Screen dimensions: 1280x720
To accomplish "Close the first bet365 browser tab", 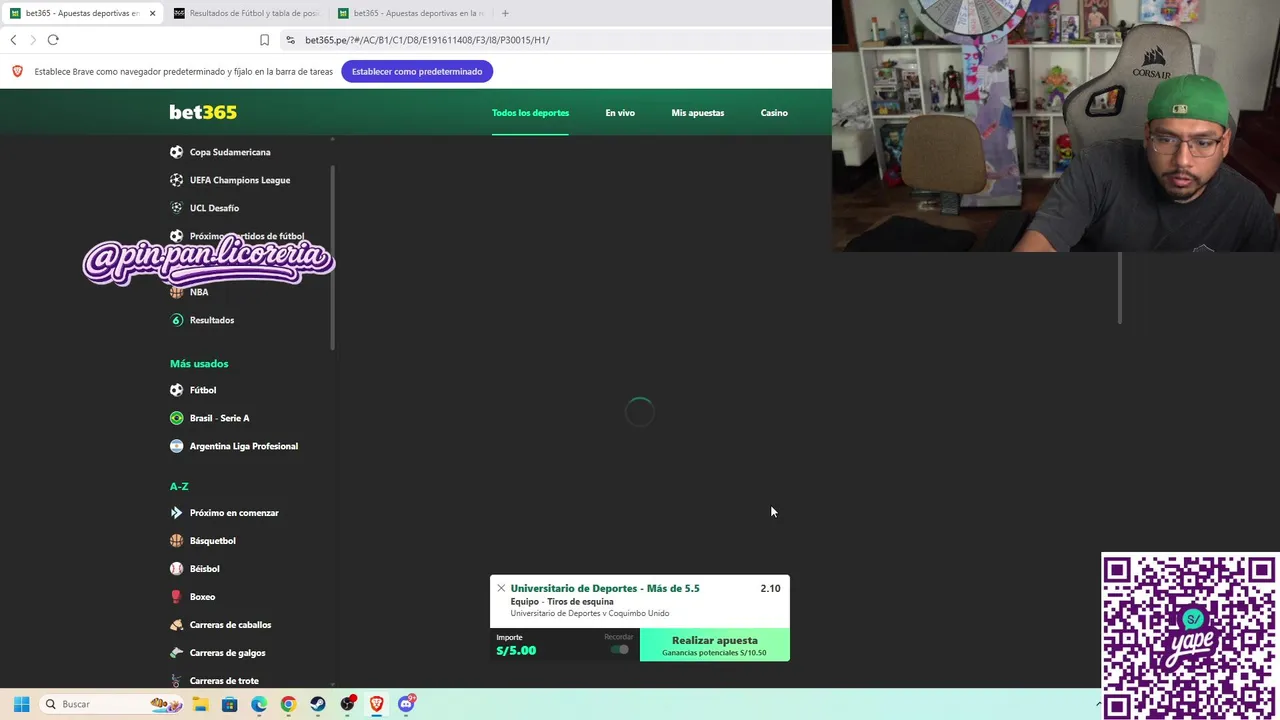I will coord(152,13).
